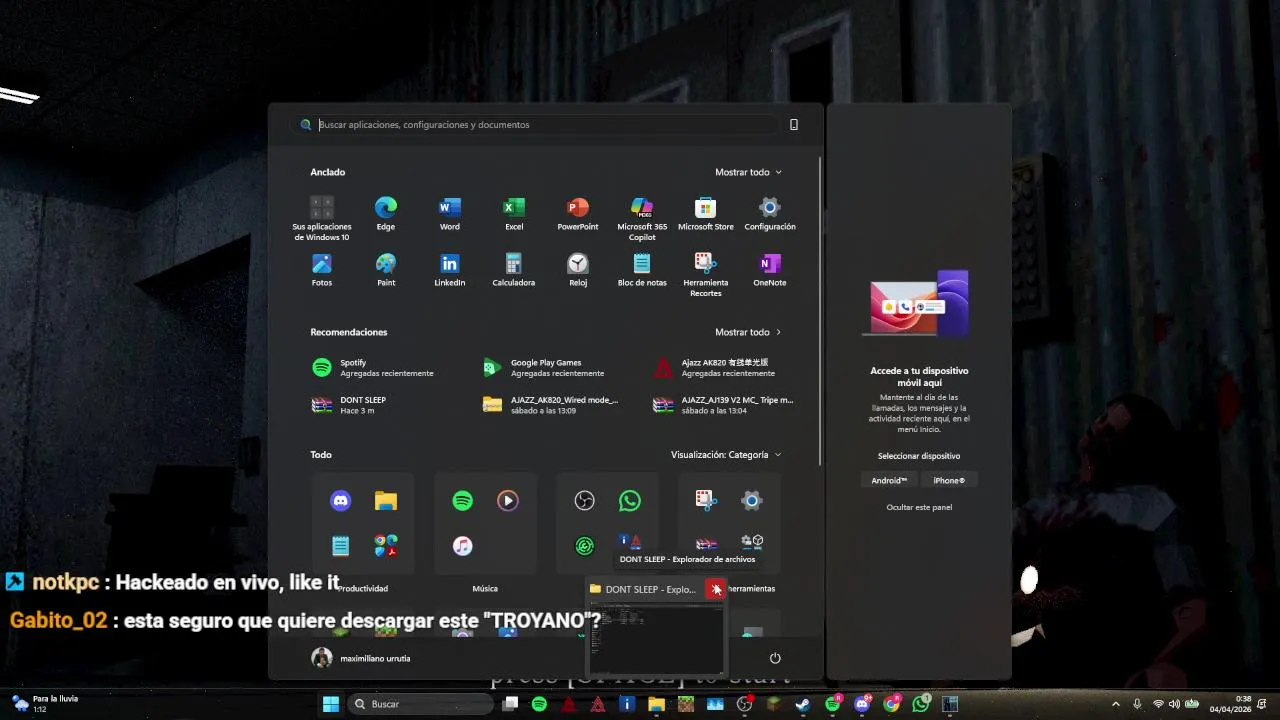Open the Visualización: Categoría dropdown
The height and width of the screenshot is (720, 1280).
coord(726,455)
